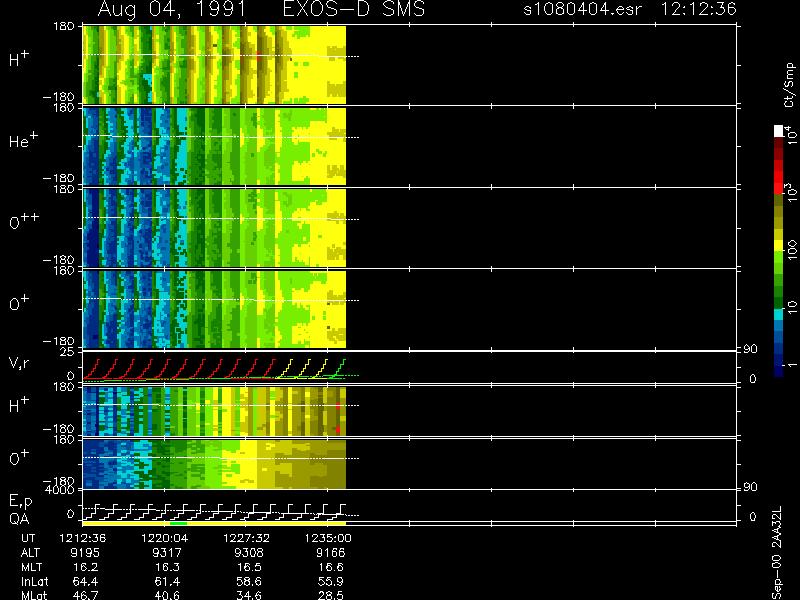Click the InLat value "55.9"

[331, 581]
